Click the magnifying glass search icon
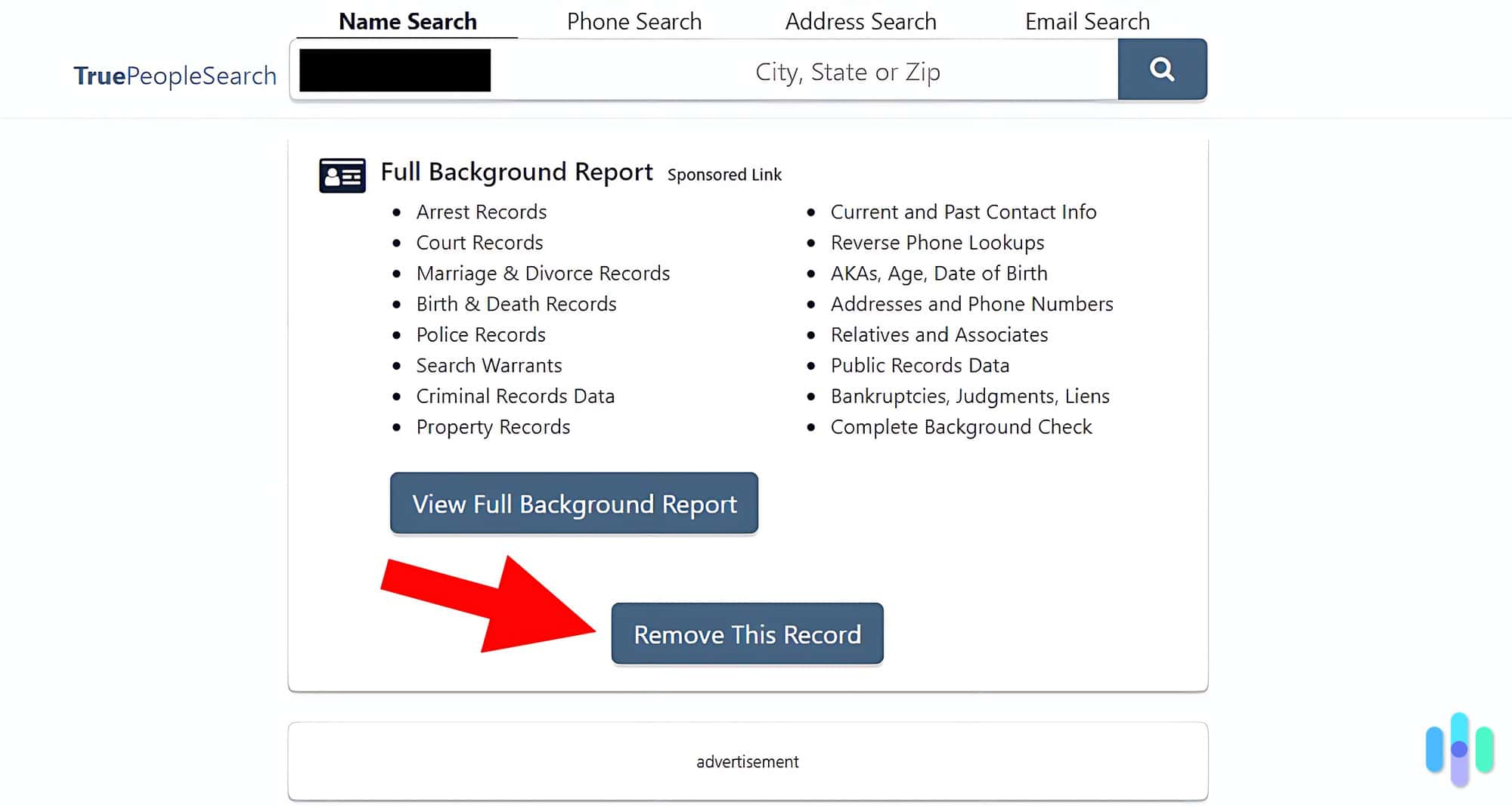Image resolution: width=1512 pixels, height=806 pixels. pos(1162,70)
